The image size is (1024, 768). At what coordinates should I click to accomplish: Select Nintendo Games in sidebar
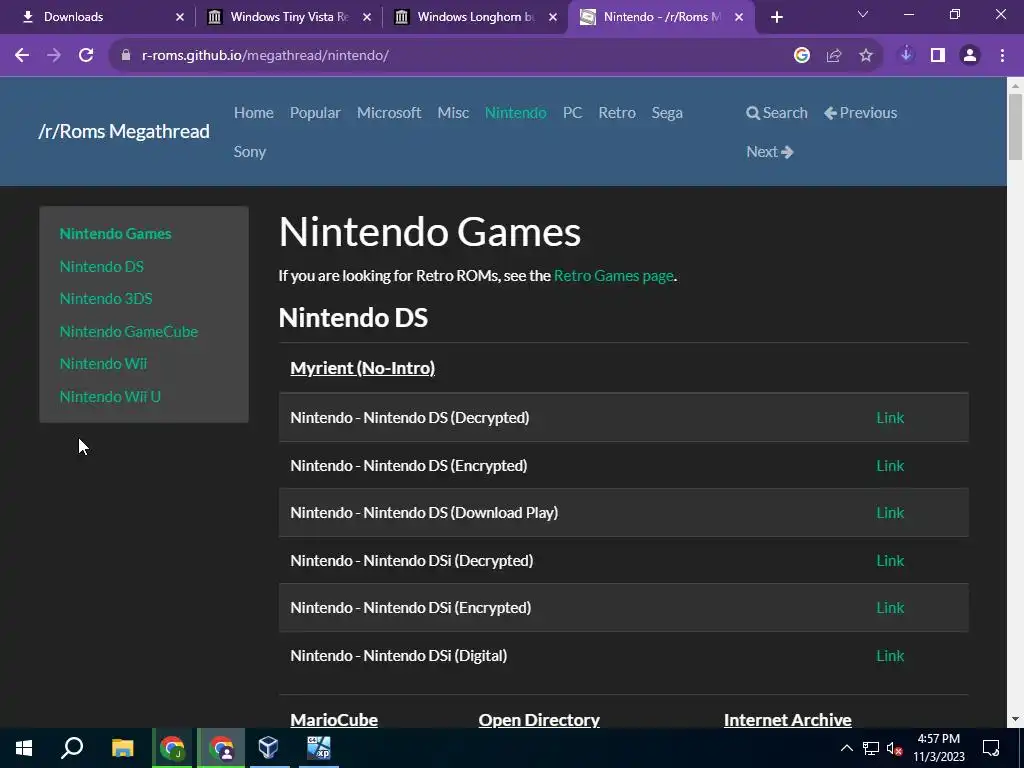click(116, 233)
